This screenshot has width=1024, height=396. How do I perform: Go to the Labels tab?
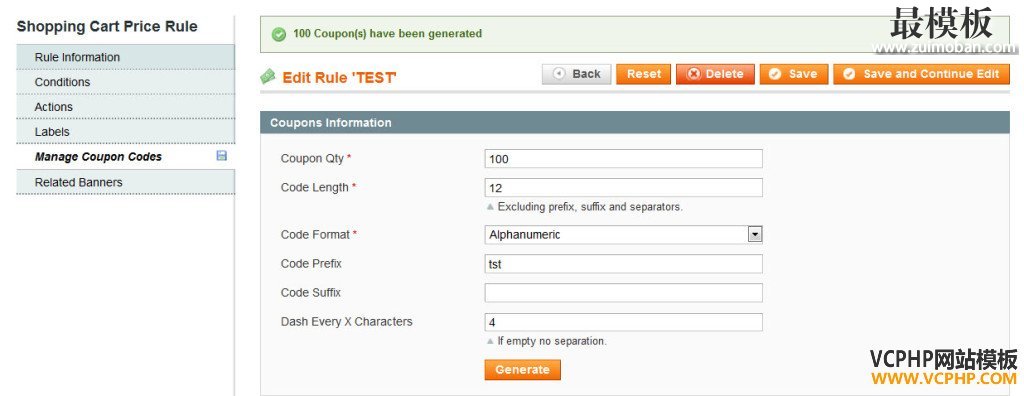[125, 132]
